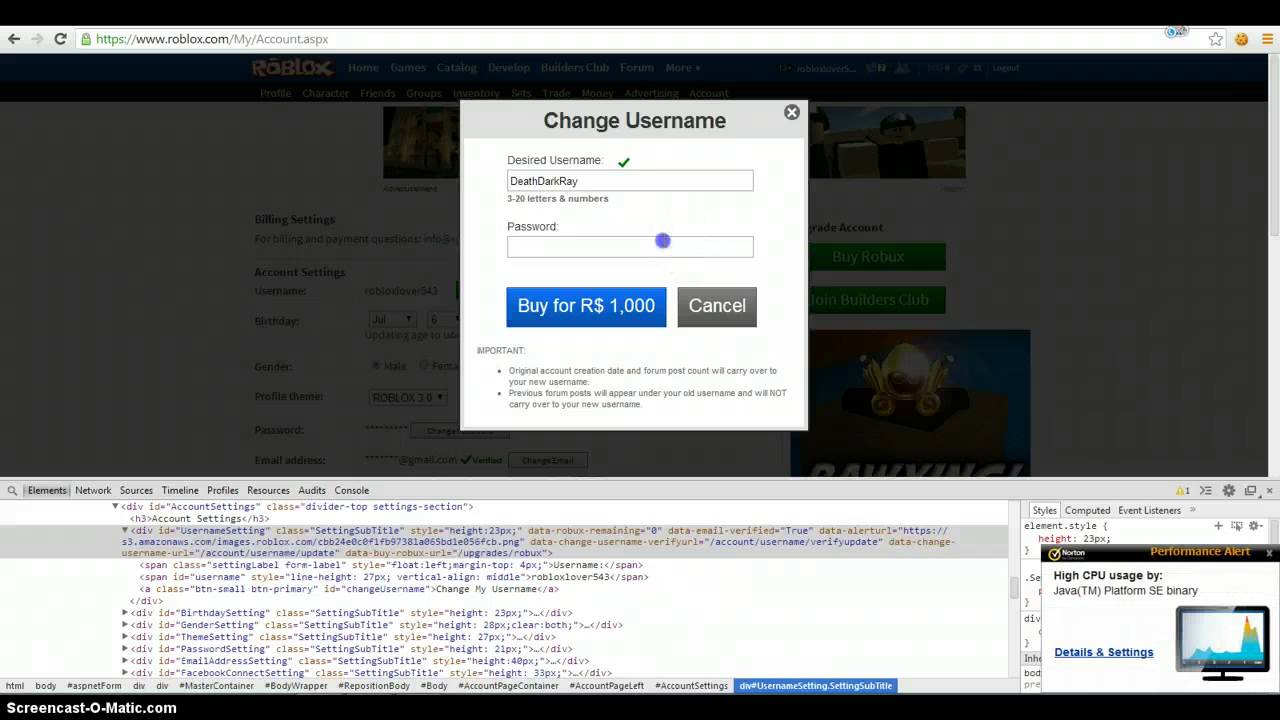Switch to the Sources tab

(x=136, y=491)
